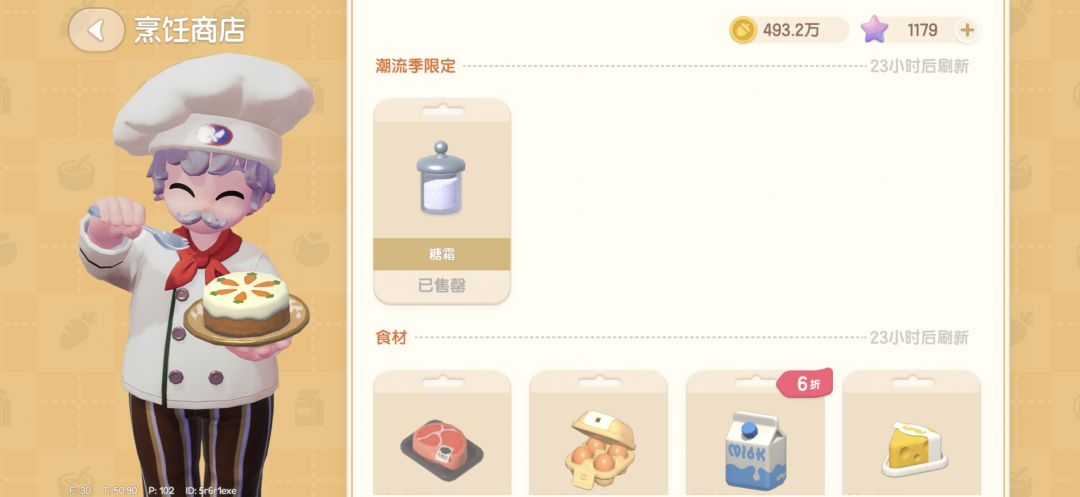The image size is (1080, 497).
Task: Go back using the arrow button
Action: coord(96,30)
